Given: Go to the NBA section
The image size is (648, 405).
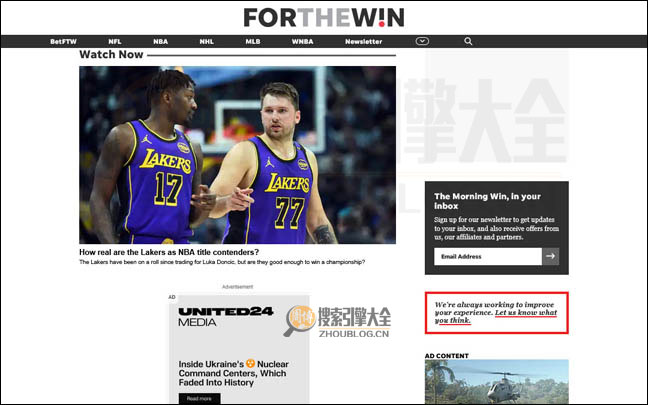Looking at the screenshot, I should click(x=160, y=42).
